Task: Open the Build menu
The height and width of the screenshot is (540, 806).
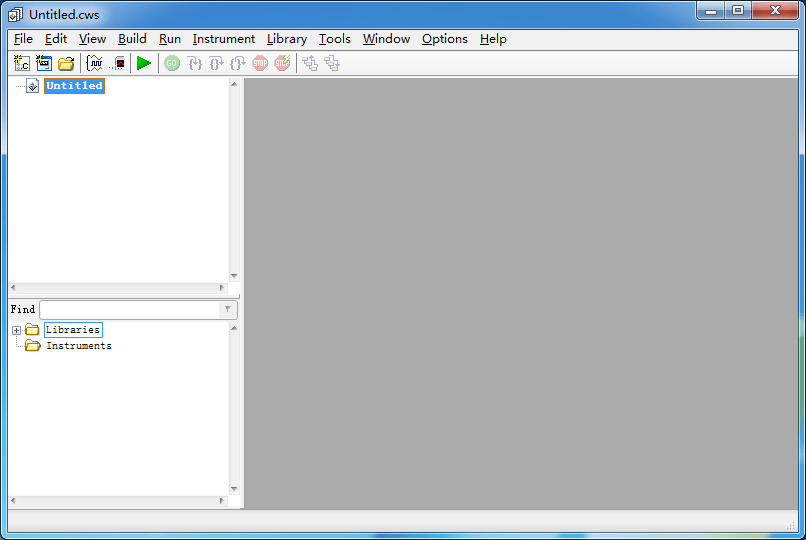Action: click(x=132, y=39)
